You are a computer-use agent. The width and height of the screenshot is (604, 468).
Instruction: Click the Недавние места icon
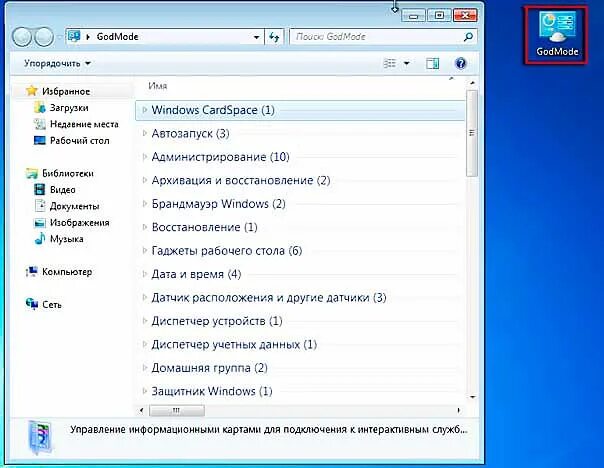pyautogui.click(x=39, y=124)
